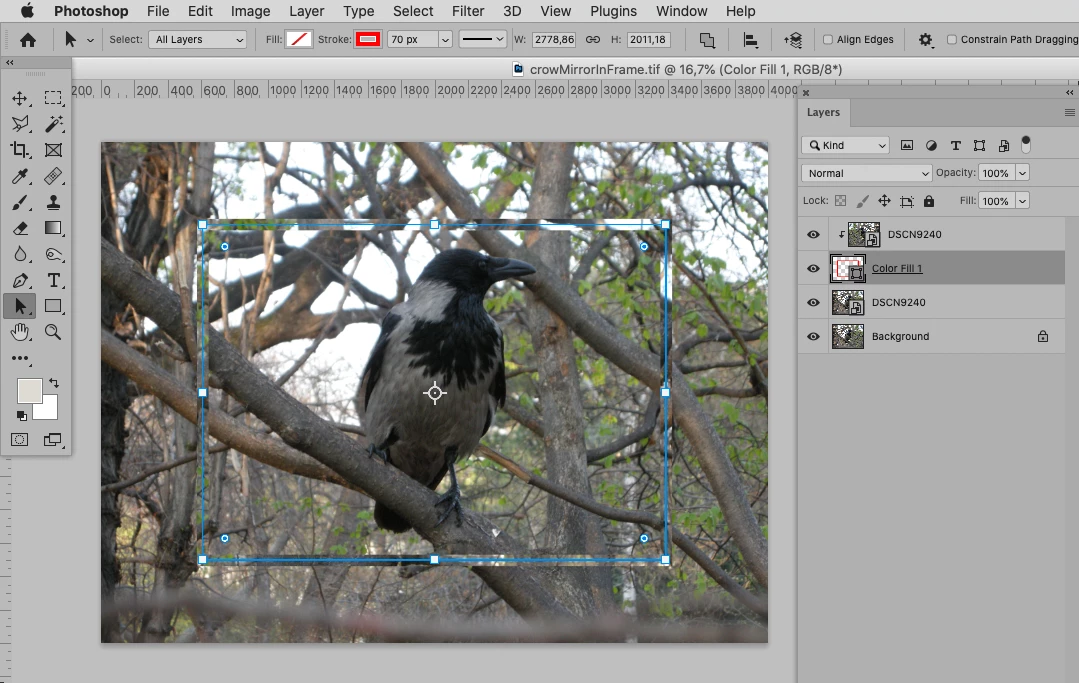
Task: Select the Eyedropper tool
Action: point(20,176)
